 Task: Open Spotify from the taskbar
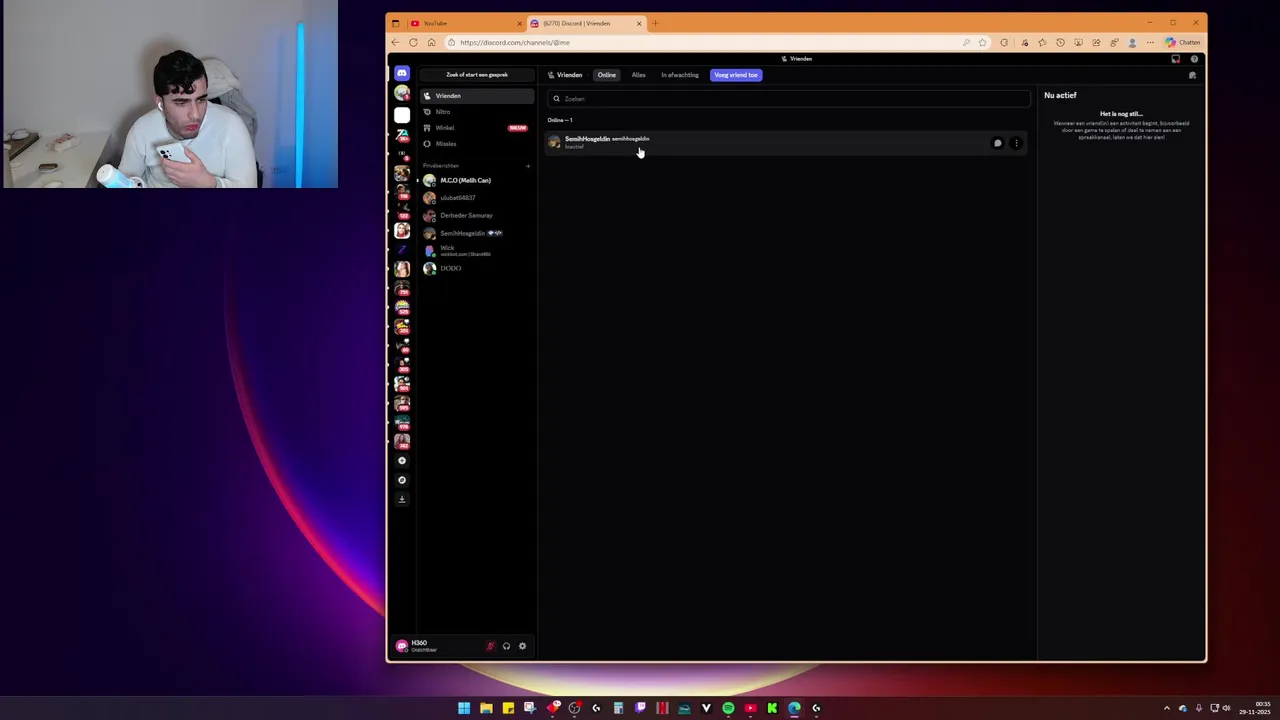tap(728, 708)
